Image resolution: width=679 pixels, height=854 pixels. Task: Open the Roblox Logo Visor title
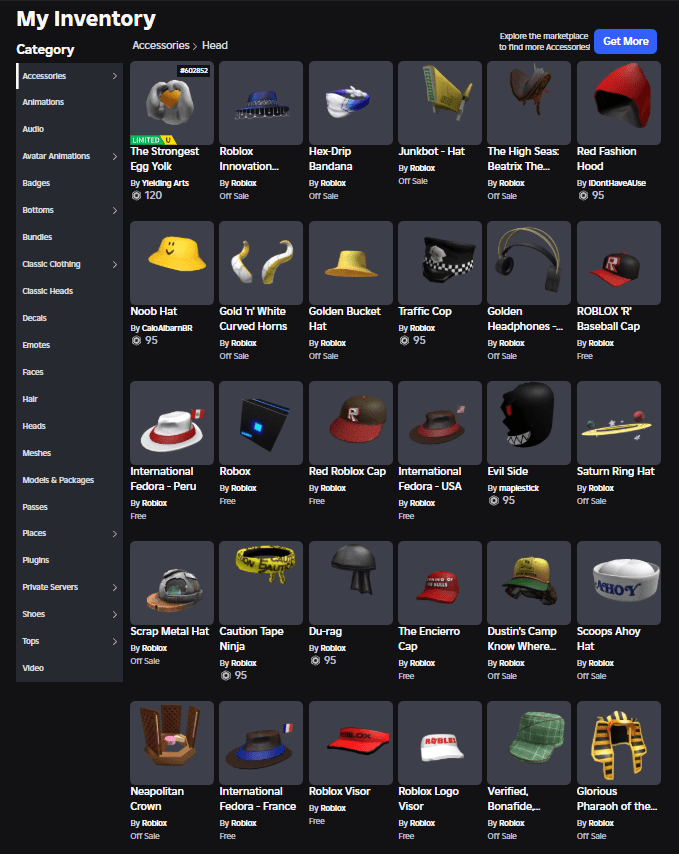[428, 799]
